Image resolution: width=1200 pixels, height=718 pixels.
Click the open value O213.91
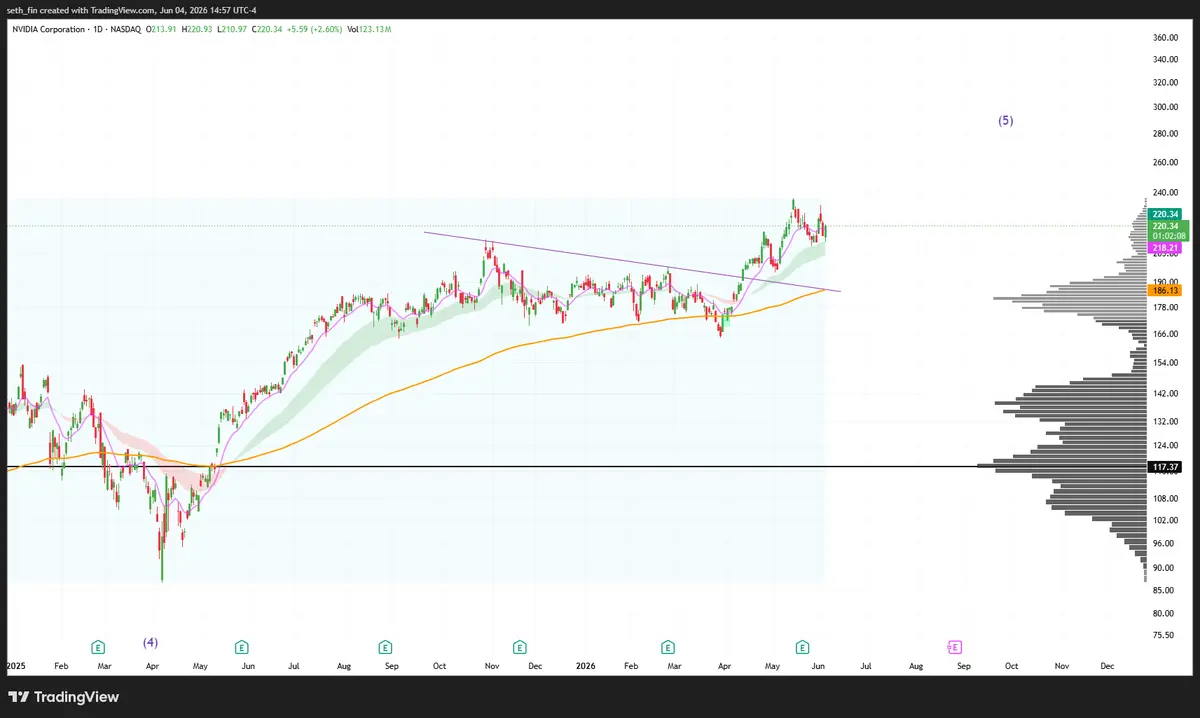click(163, 29)
